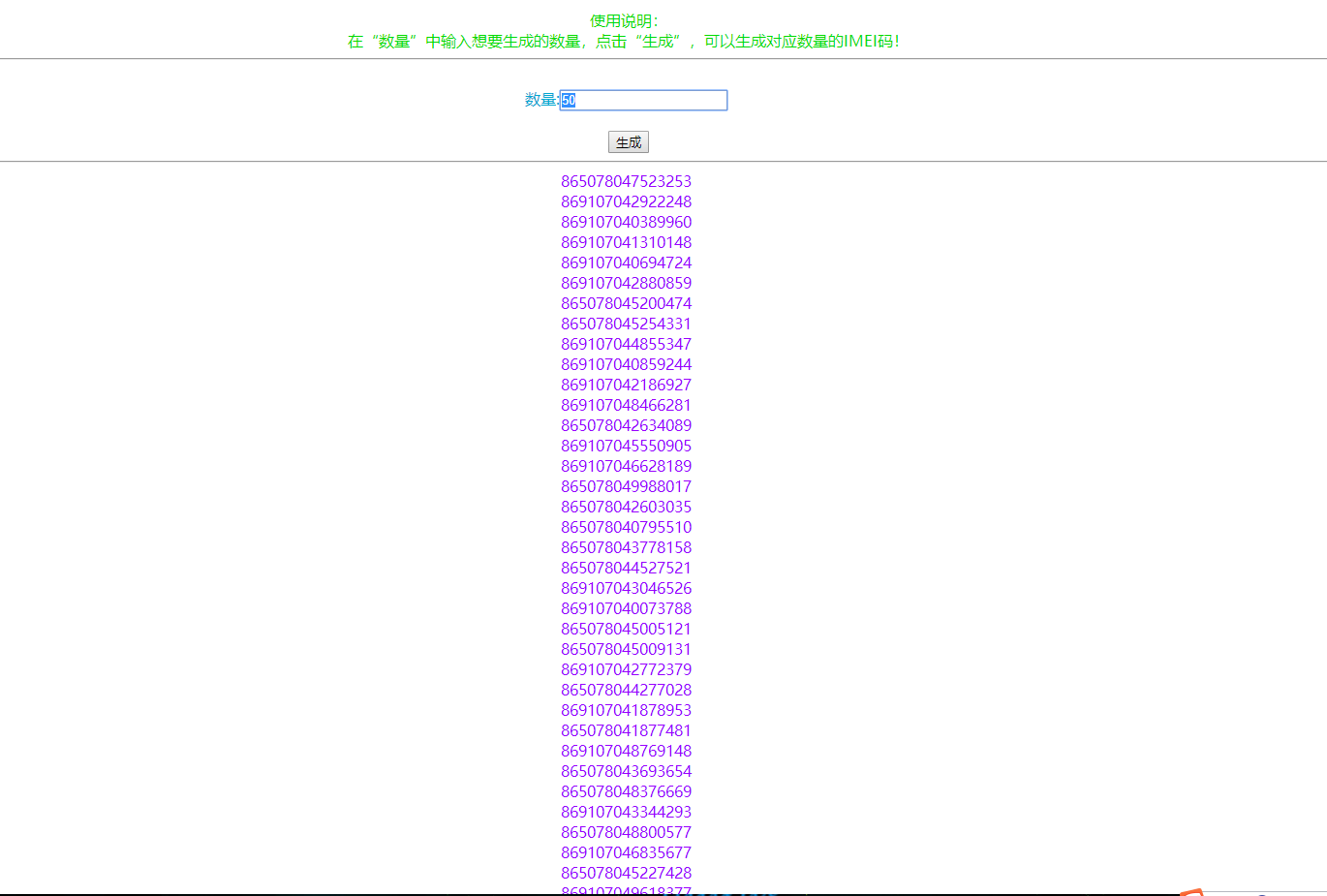Click inside the 数量 quantity input field
The image size is (1327, 896).
pyautogui.click(x=643, y=100)
